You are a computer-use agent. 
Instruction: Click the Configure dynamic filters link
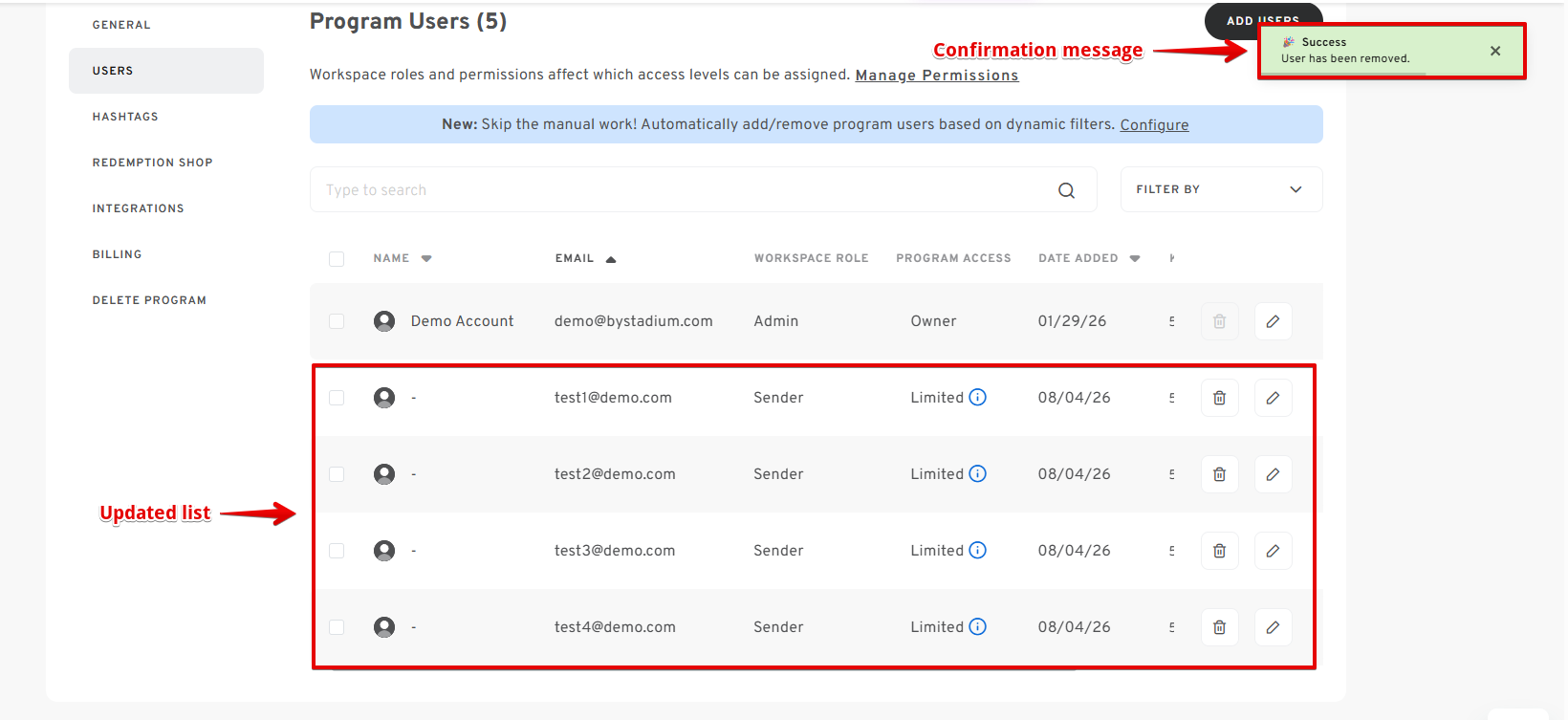[1154, 124]
